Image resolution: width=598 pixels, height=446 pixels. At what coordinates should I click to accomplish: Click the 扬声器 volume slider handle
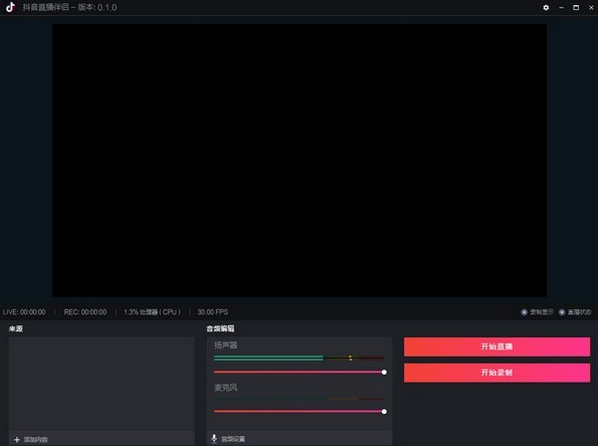(x=384, y=372)
